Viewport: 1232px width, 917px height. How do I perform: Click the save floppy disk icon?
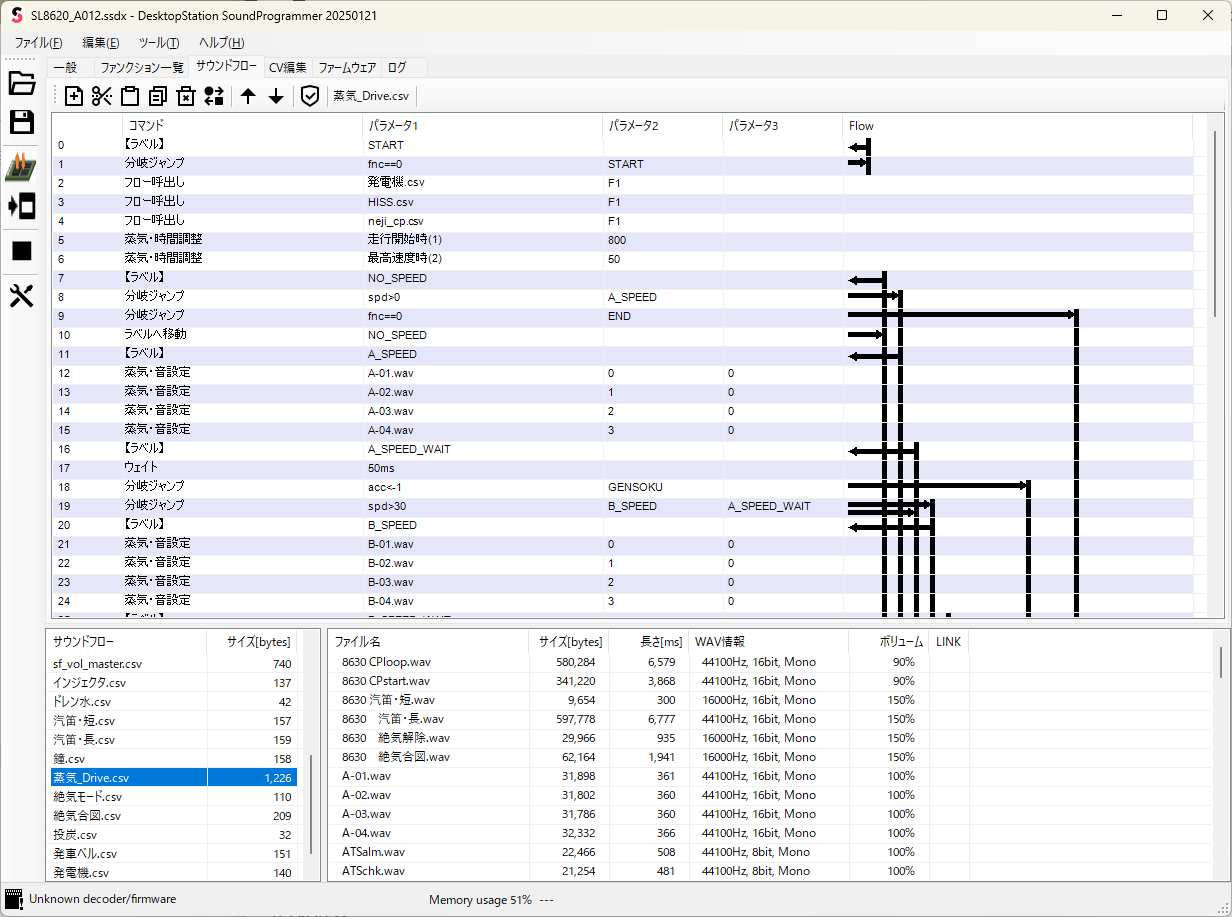tap(22, 123)
